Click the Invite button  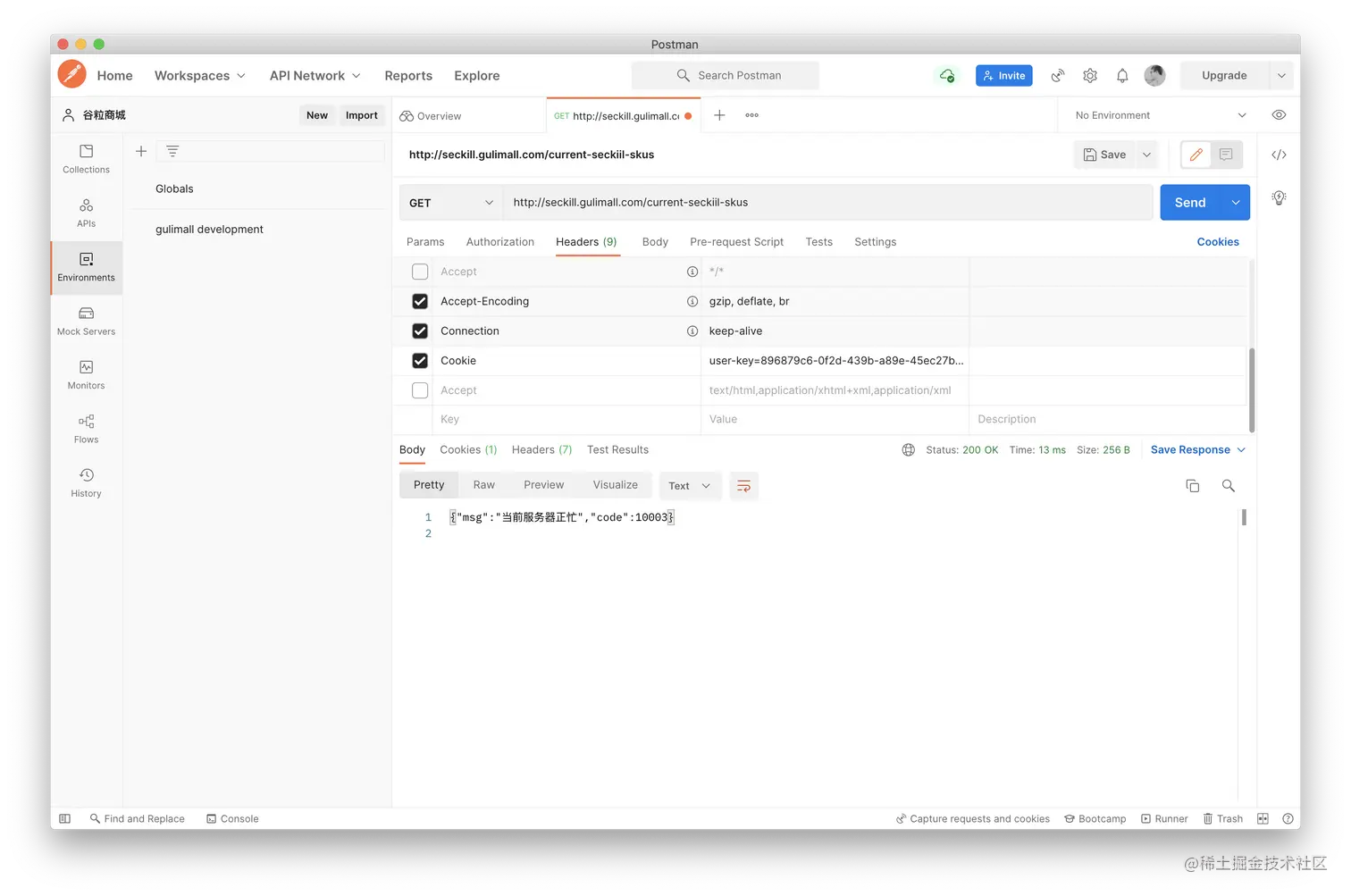pos(1004,76)
